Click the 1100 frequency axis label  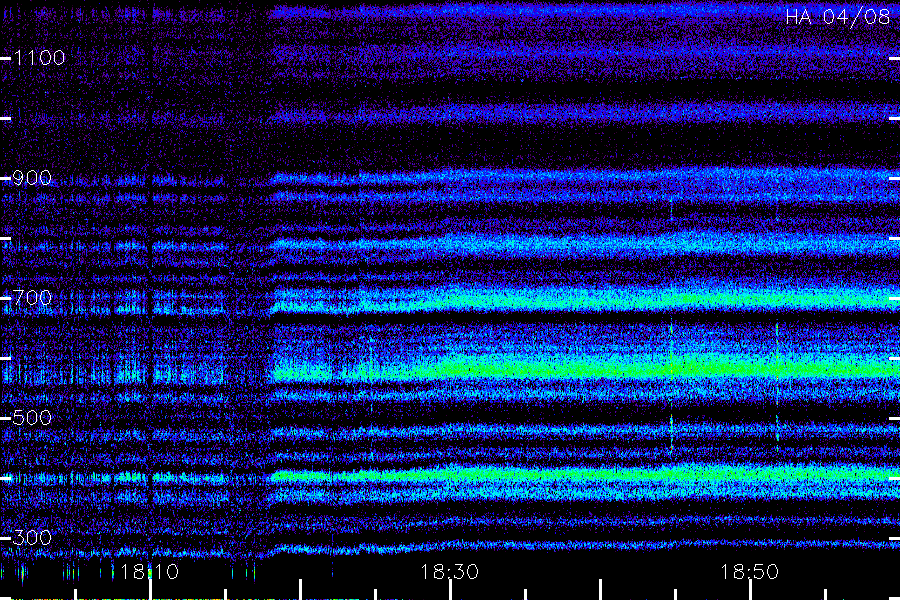pyautogui.click(x=39, y=58)
